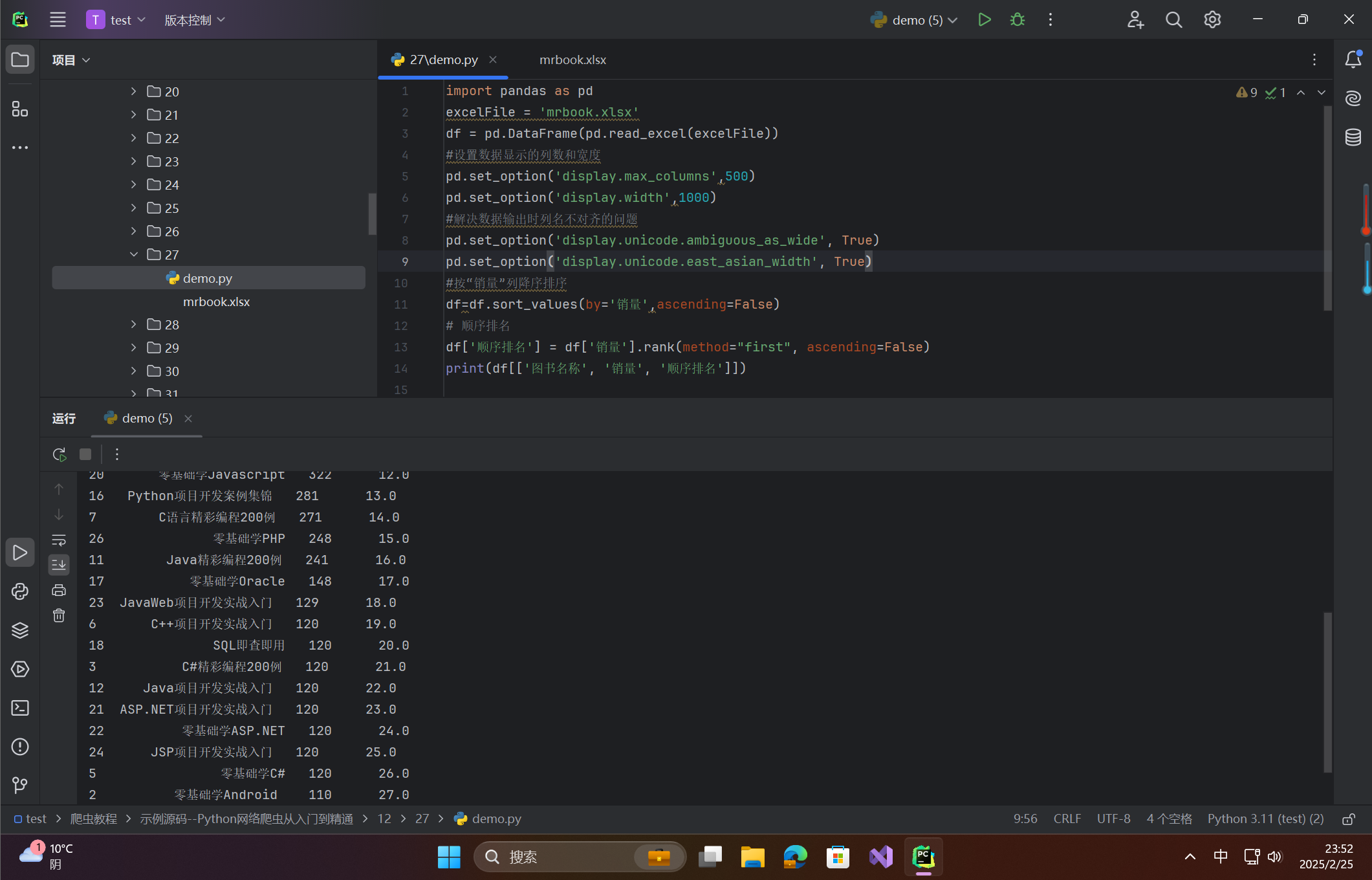Image resolution: width=1372 pixels, height=880 pixels.
Task: Toggle scroll to end of output
Action: click(x=59, y=565)
